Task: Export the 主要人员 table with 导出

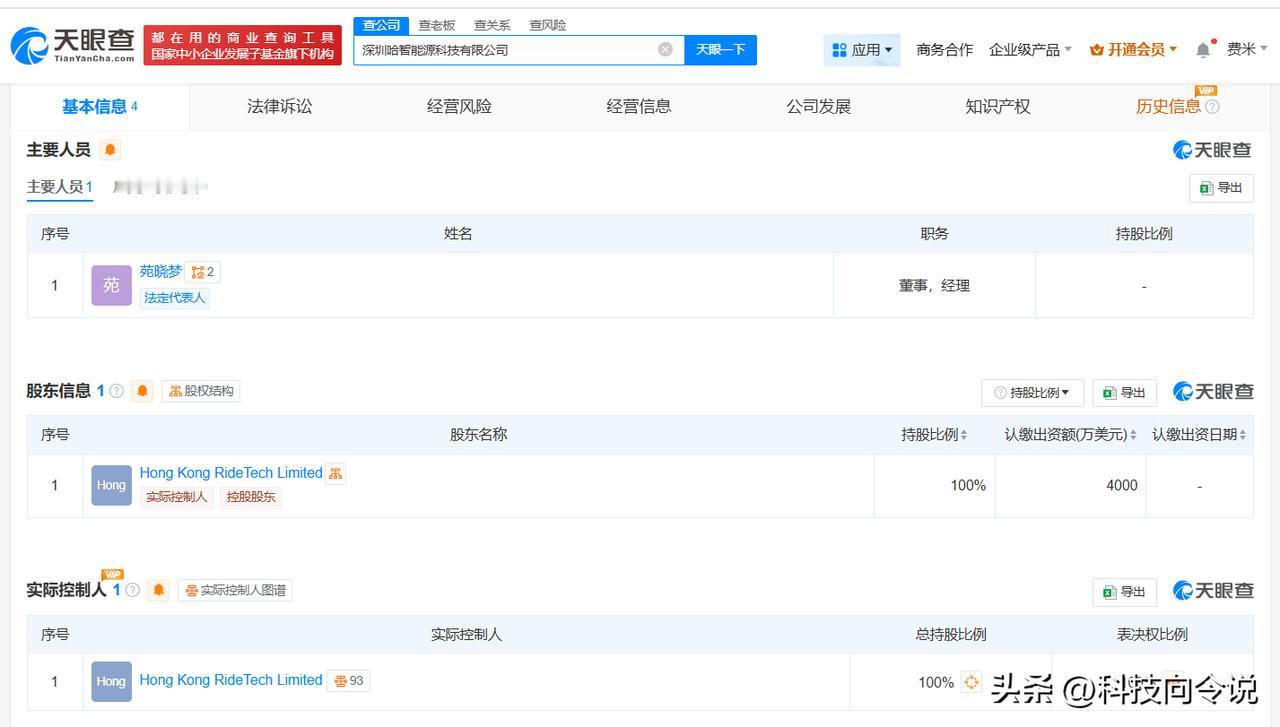Action: point(1221,188)
